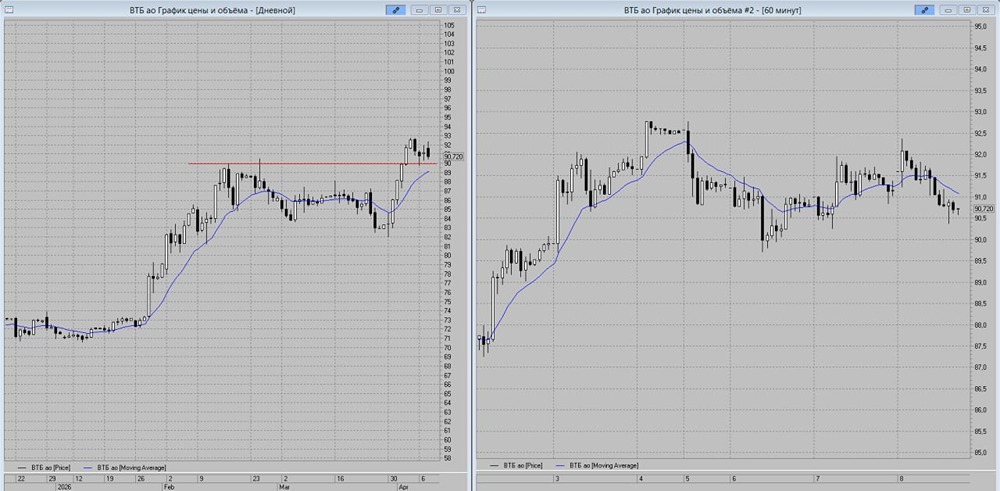The width and height of the screenshot is (1000, 491).
Task: Select 'ВТБ ао [Moving Average]' legend in Дневной chart
Action: click(133, 467)
